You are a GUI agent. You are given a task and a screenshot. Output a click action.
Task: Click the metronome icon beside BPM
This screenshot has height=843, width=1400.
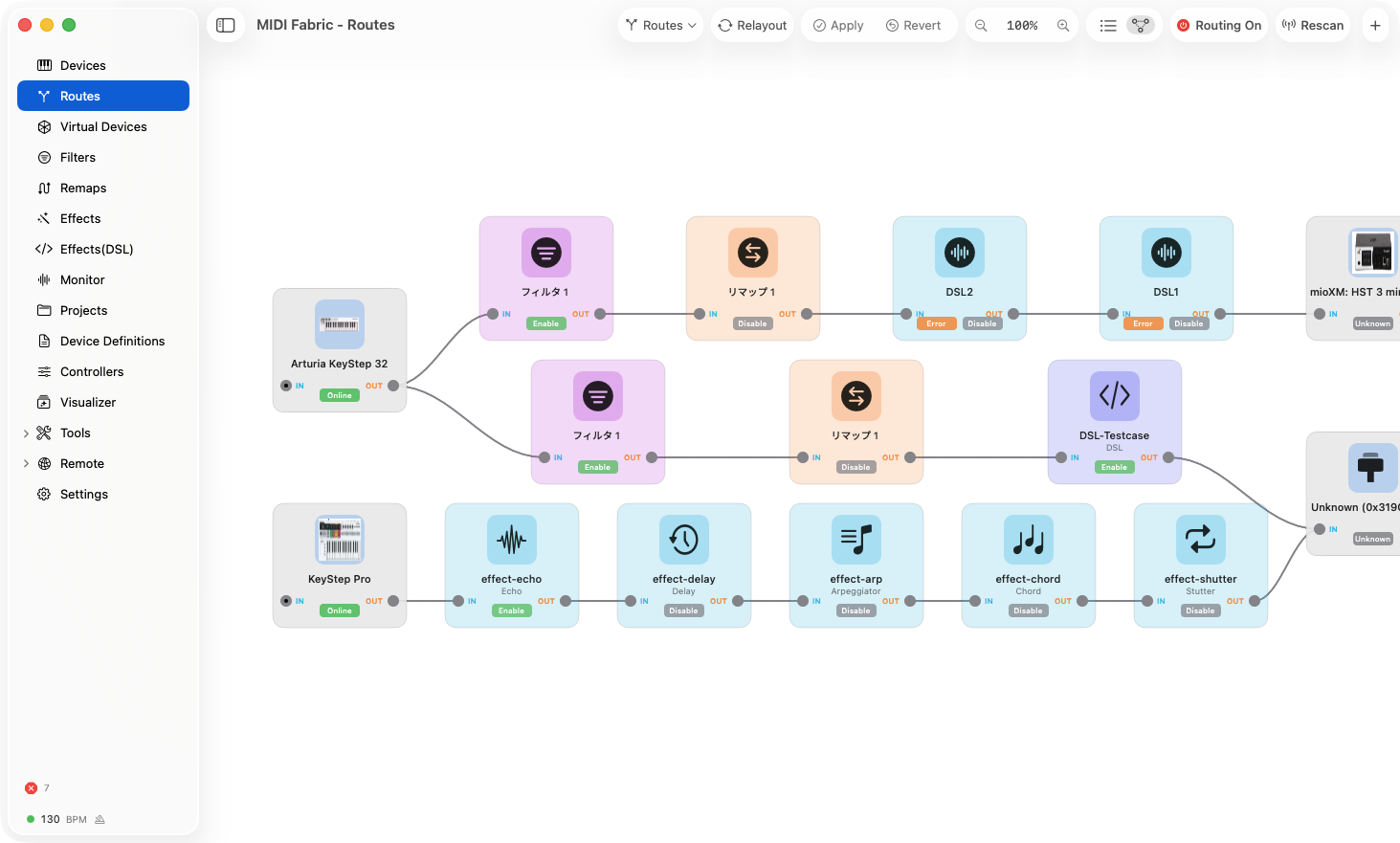click(x=100, y=819)
